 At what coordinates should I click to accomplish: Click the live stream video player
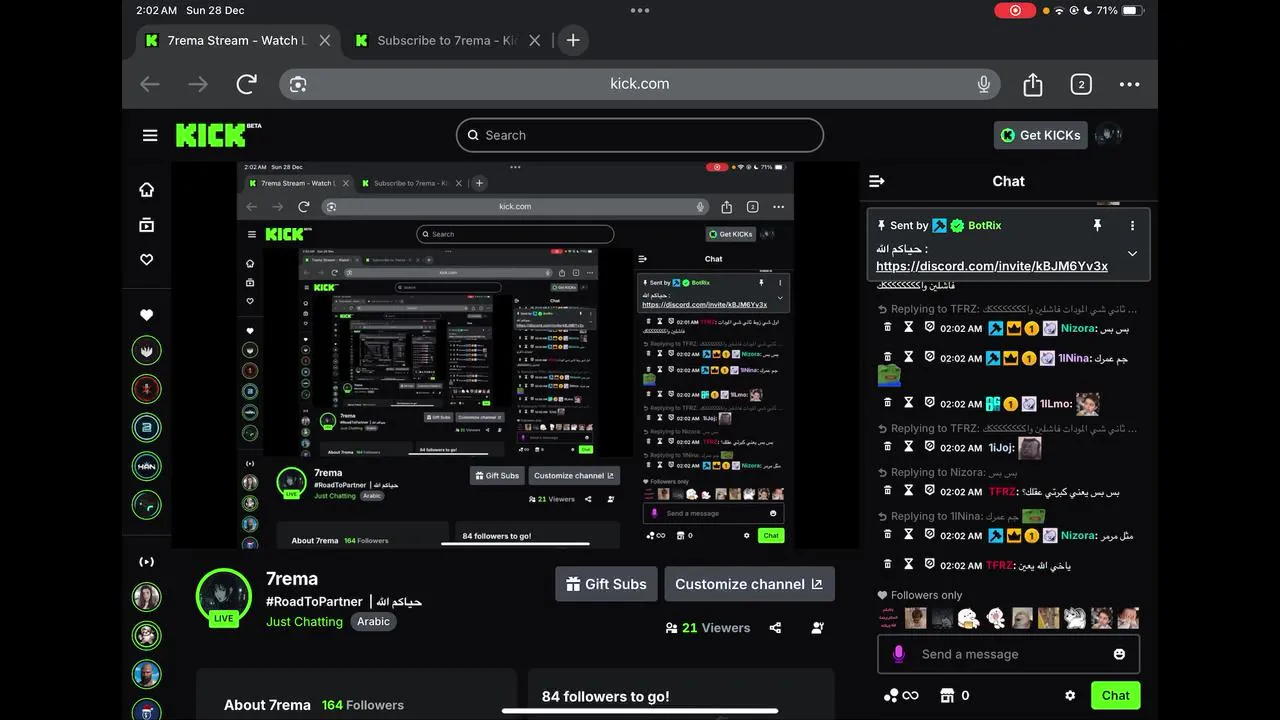point(515,355)
